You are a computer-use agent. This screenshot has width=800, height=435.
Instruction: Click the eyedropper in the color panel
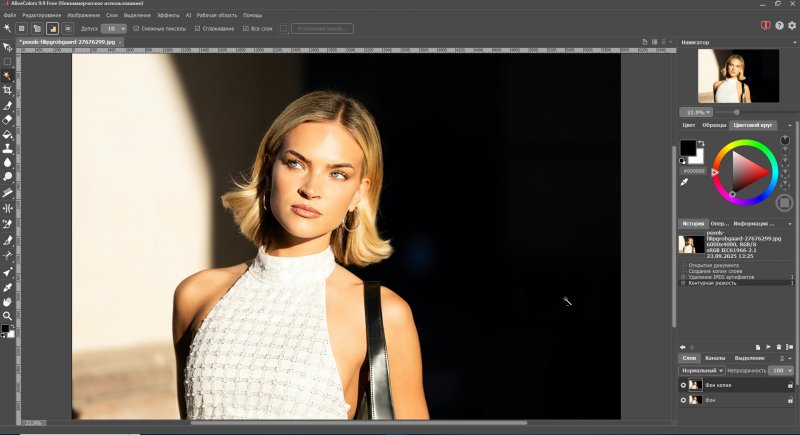pos(684,182)
